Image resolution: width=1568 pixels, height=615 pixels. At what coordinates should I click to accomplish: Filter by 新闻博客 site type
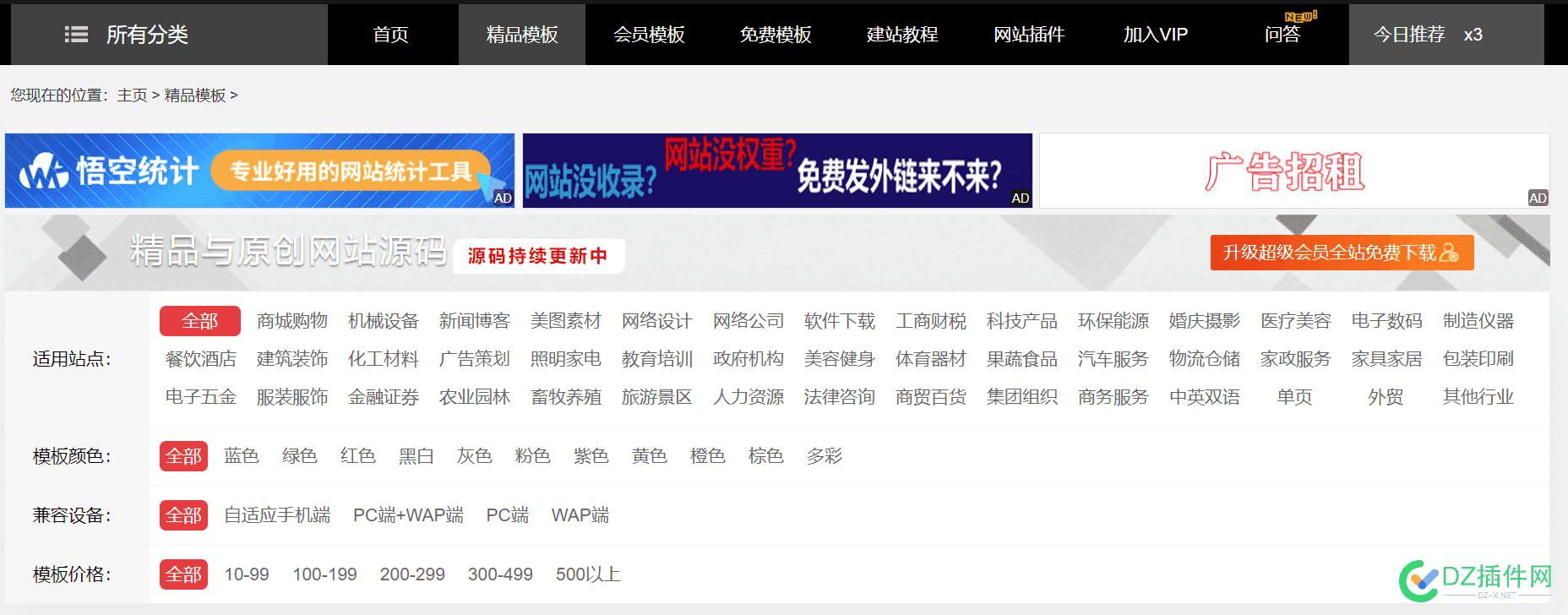pyautogui.click(x=475, y=321)
